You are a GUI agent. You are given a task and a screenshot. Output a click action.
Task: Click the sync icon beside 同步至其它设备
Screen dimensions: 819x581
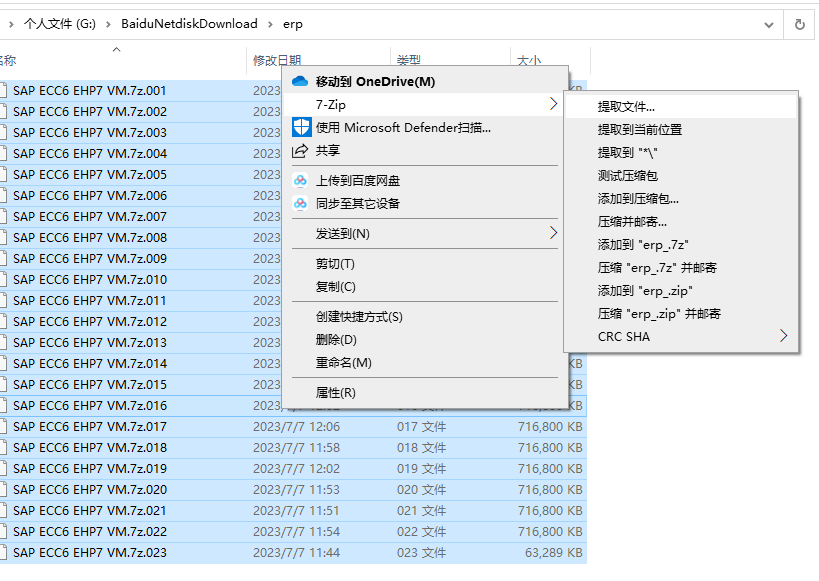[x=300, y=203]
